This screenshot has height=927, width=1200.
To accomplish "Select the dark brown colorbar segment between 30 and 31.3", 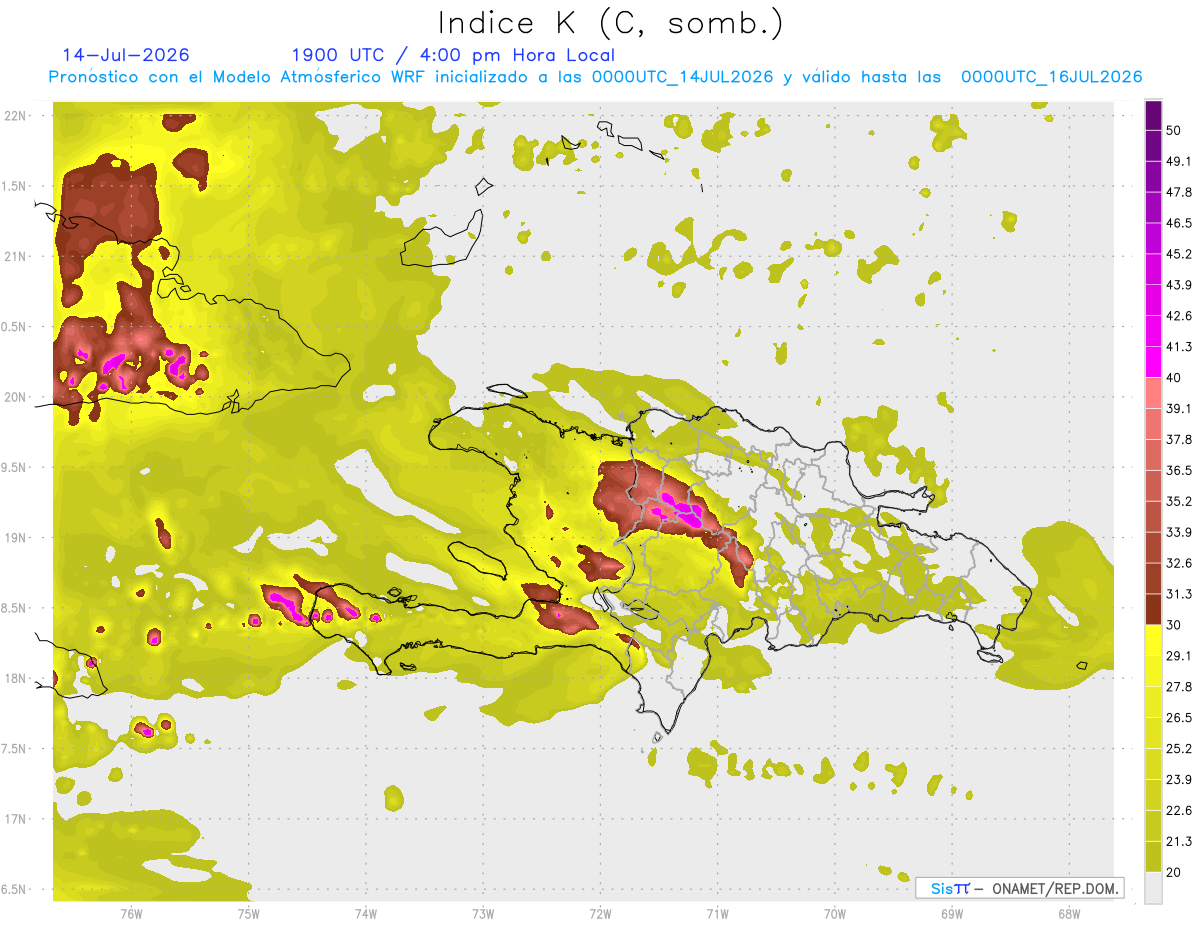I will click(x=1153, y=609).
